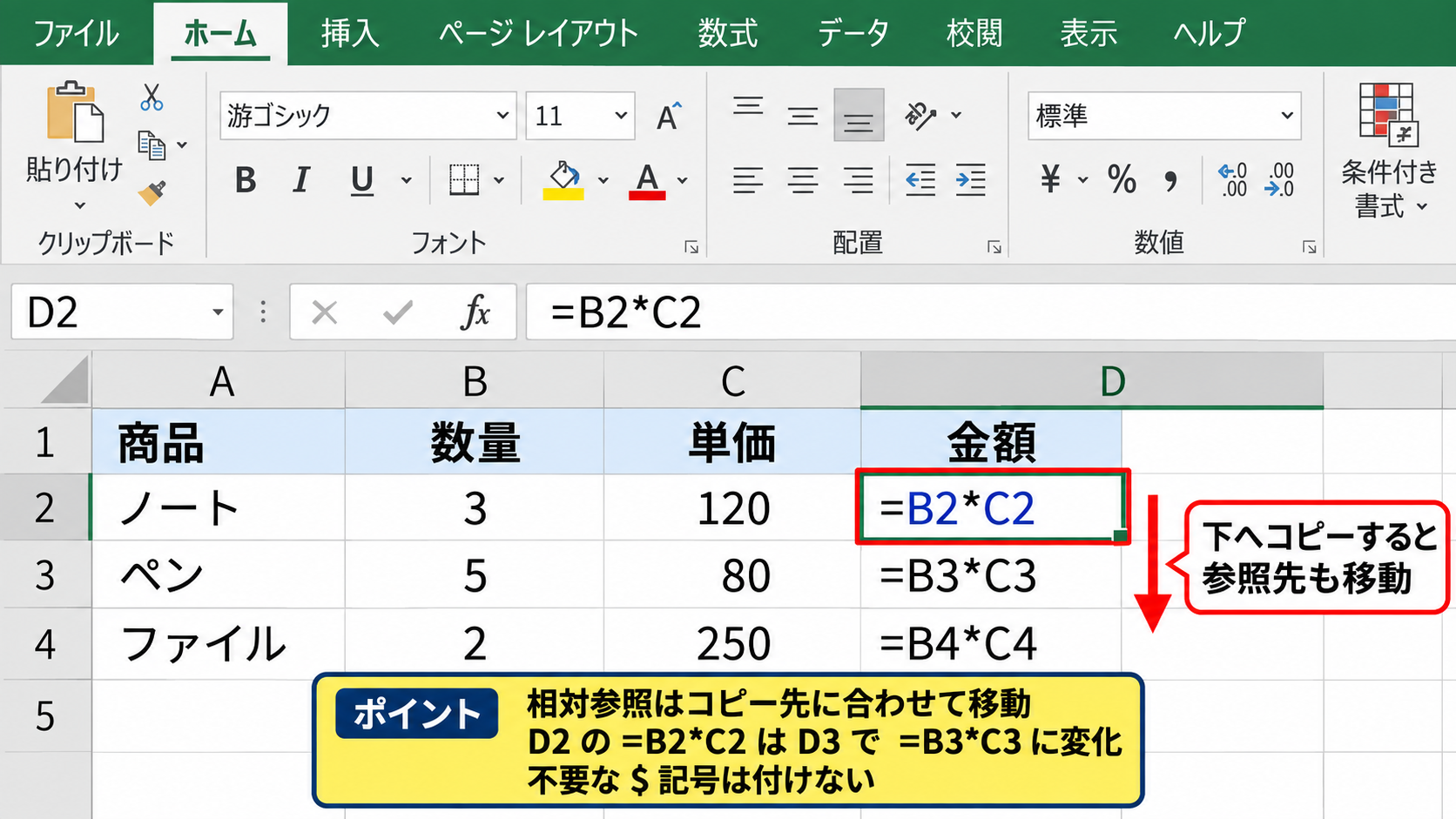Click the fx insert function icon

coord(475,312)
